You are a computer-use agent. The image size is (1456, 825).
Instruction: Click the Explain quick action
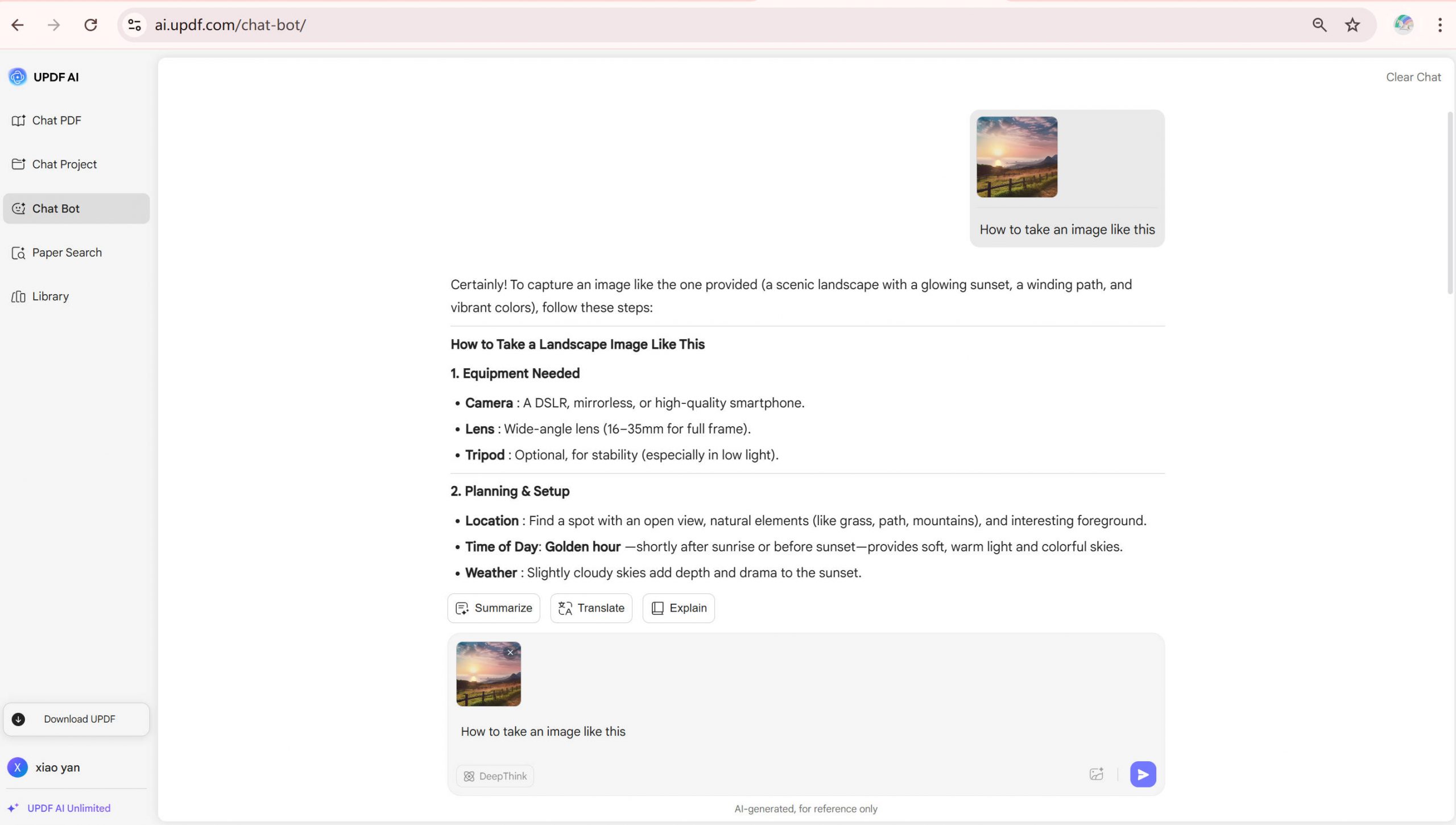click(679, 608)
